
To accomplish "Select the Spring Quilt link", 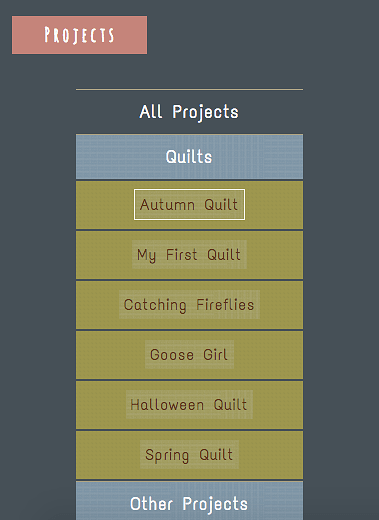I will [189, 454].
